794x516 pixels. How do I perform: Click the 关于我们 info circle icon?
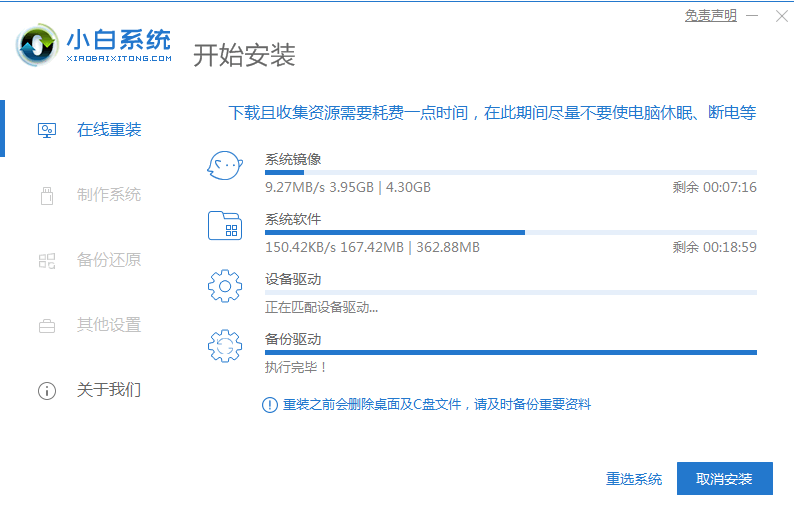47,390
